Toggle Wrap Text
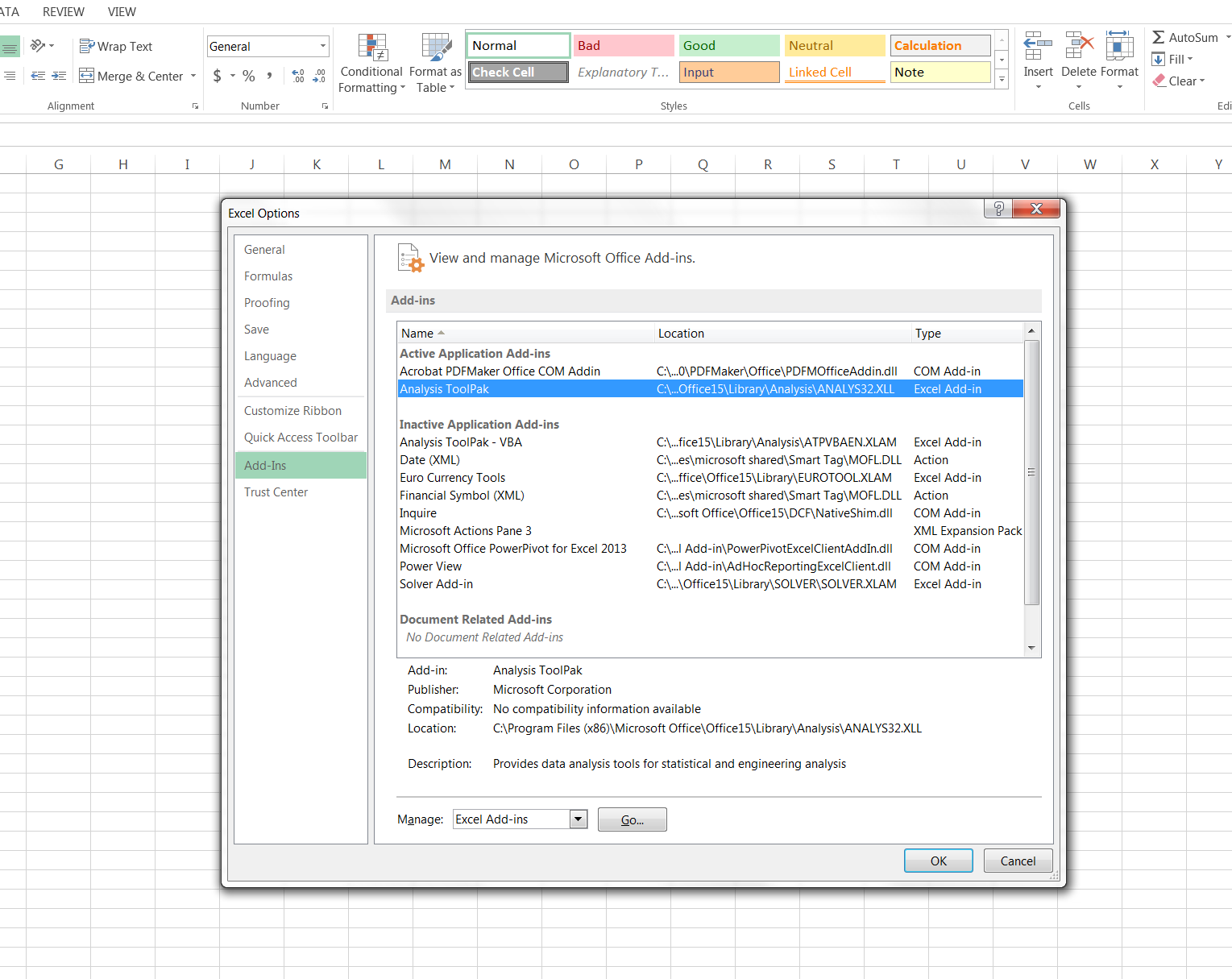 click(x=116, y=47)
